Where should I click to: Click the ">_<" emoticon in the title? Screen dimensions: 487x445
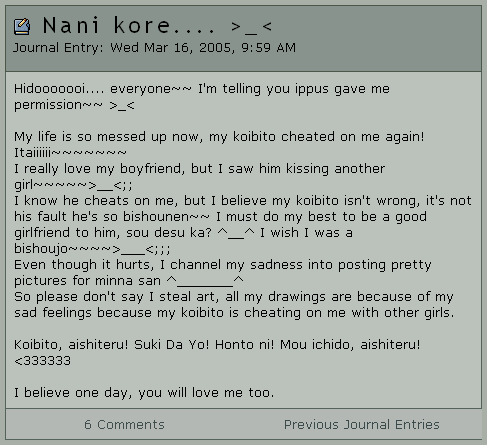pyautogui.click(x=252, y=27)
